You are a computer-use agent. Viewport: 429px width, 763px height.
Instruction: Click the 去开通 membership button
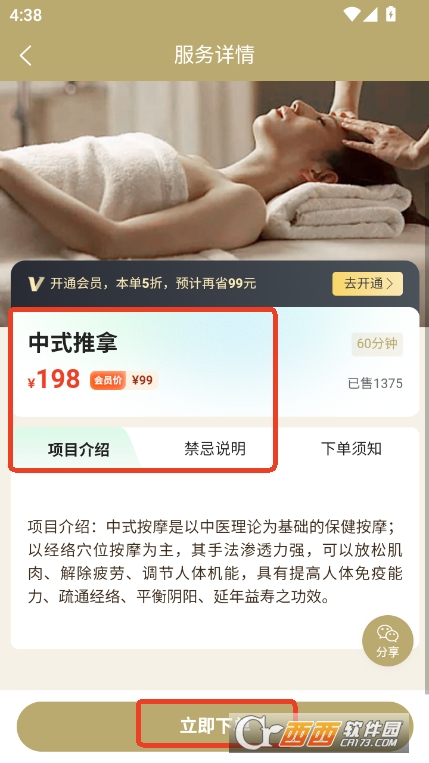point(368,284)
